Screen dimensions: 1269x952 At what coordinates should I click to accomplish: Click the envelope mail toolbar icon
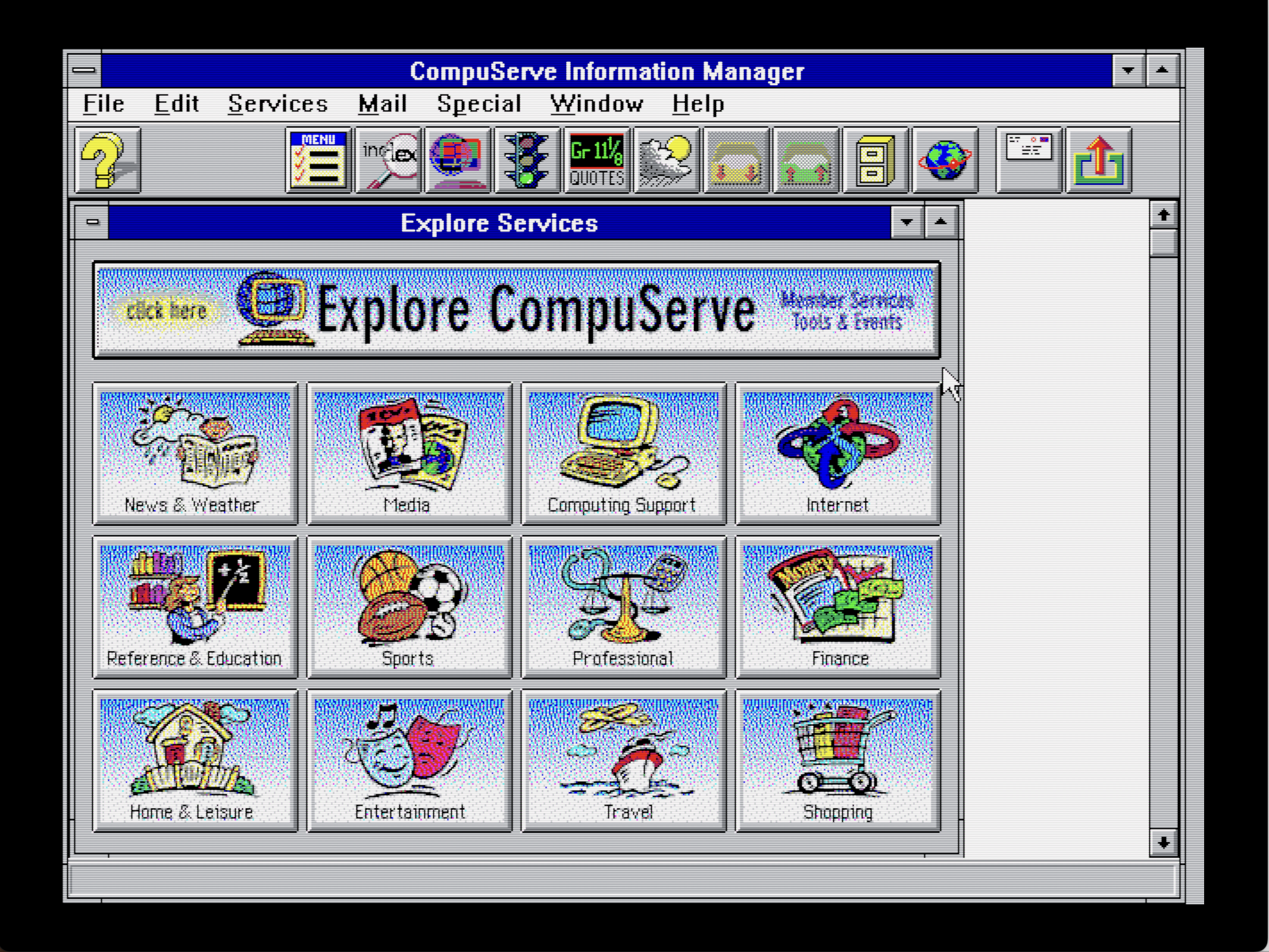pyautogui.click(x=1029, y=159)
